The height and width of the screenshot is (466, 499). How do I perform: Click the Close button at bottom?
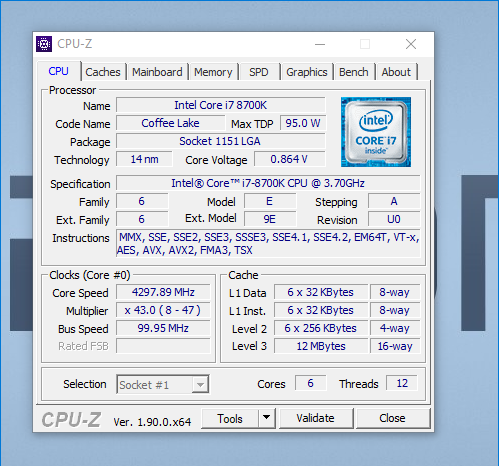coord(392,418)
